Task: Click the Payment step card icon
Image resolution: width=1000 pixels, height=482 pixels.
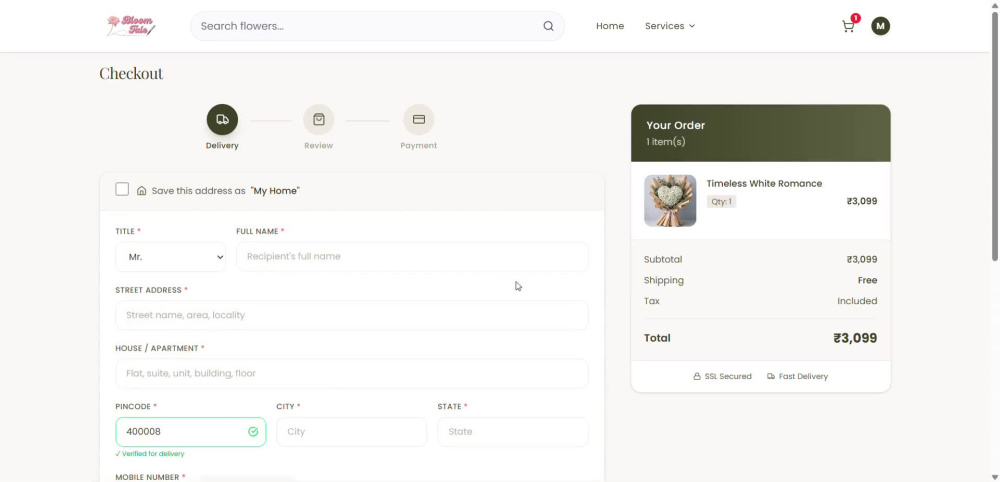Action: (x=419, y=120)
